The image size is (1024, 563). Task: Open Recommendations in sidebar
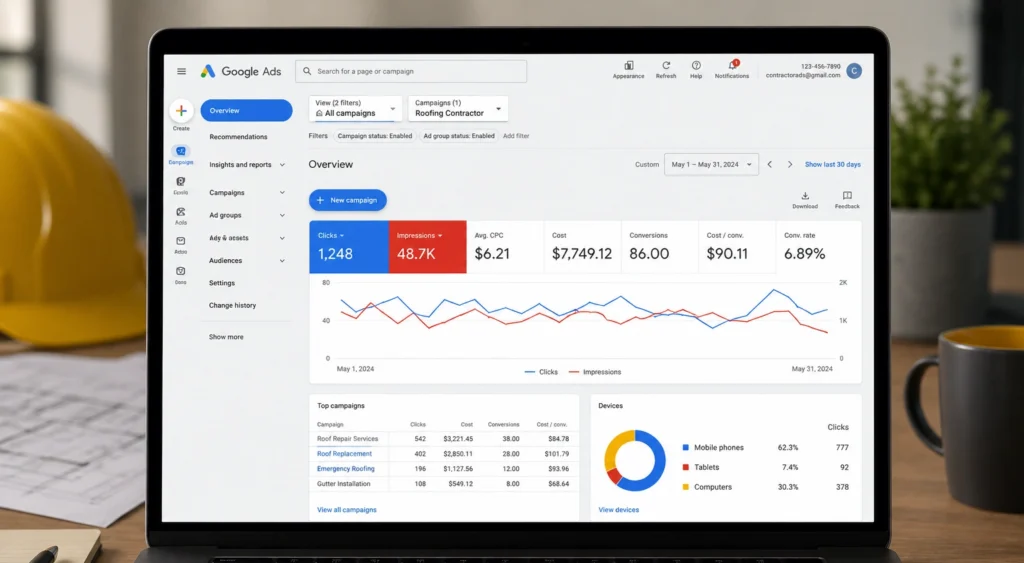[x=238, y=137]
